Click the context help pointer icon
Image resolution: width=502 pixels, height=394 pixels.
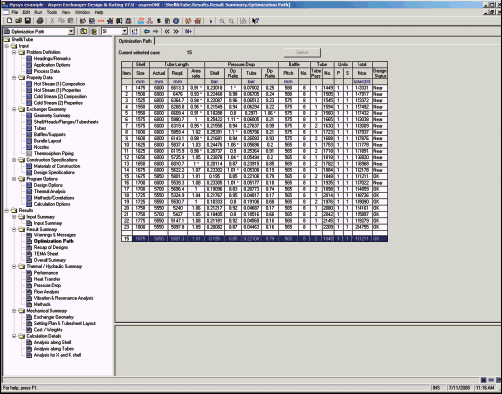(255, 21)
